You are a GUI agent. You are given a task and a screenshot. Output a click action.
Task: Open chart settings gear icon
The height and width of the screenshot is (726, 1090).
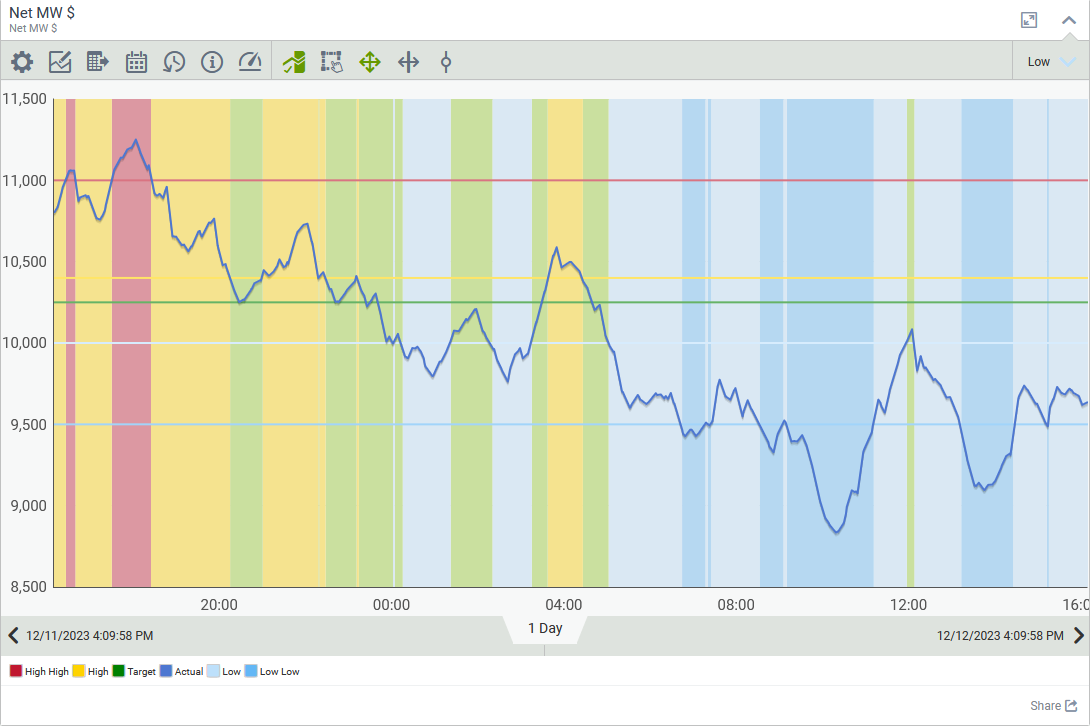[22, 62]
